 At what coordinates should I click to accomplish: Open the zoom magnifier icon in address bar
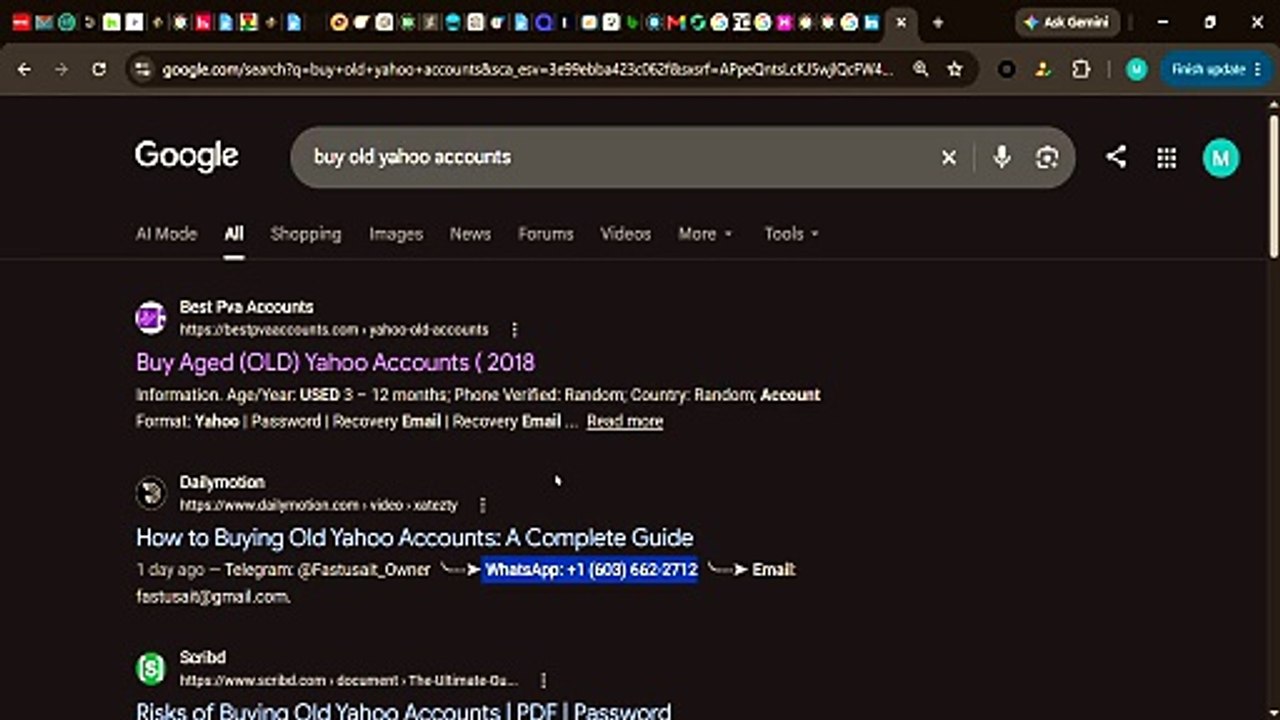921,69
